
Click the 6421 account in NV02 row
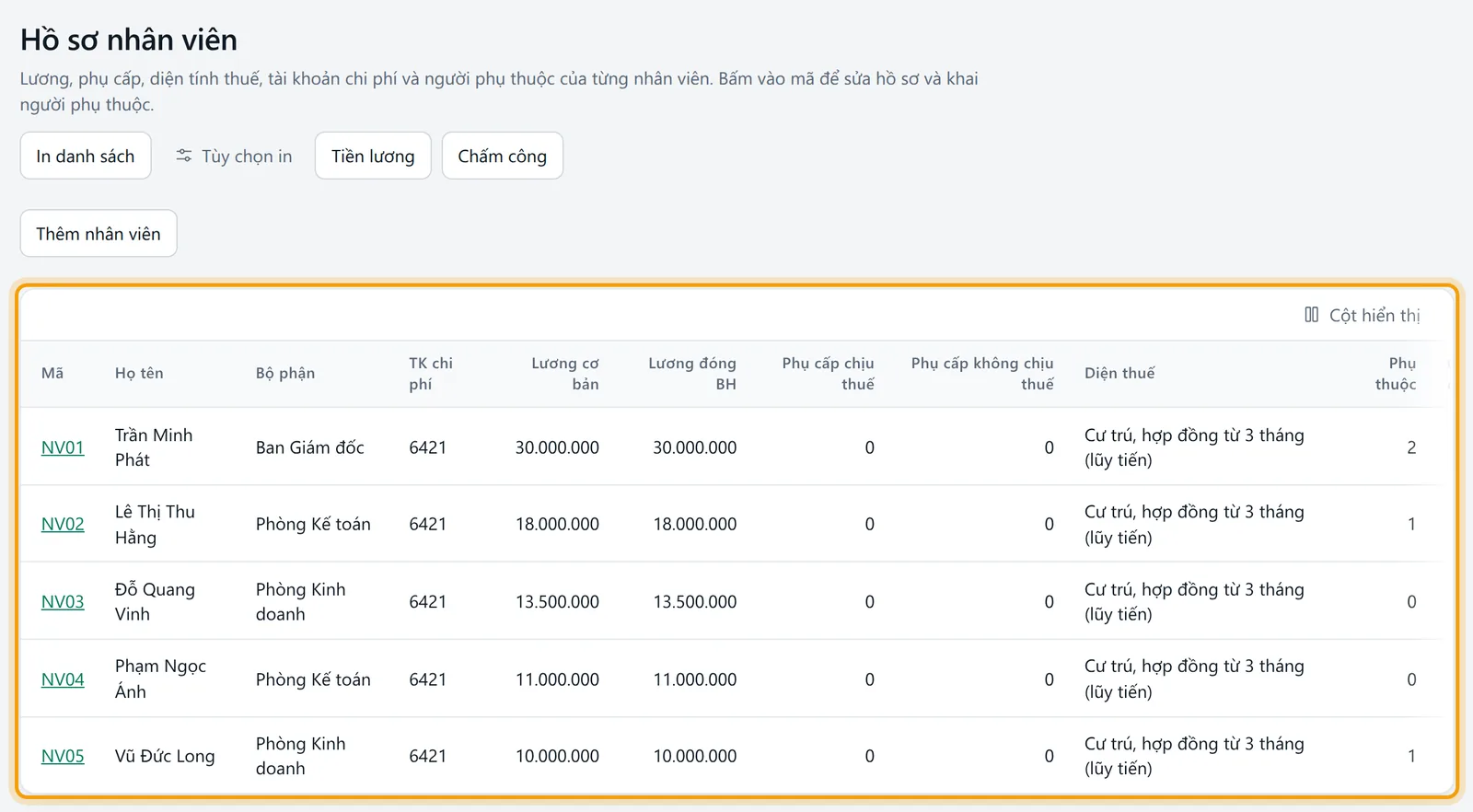click(428, 524)
